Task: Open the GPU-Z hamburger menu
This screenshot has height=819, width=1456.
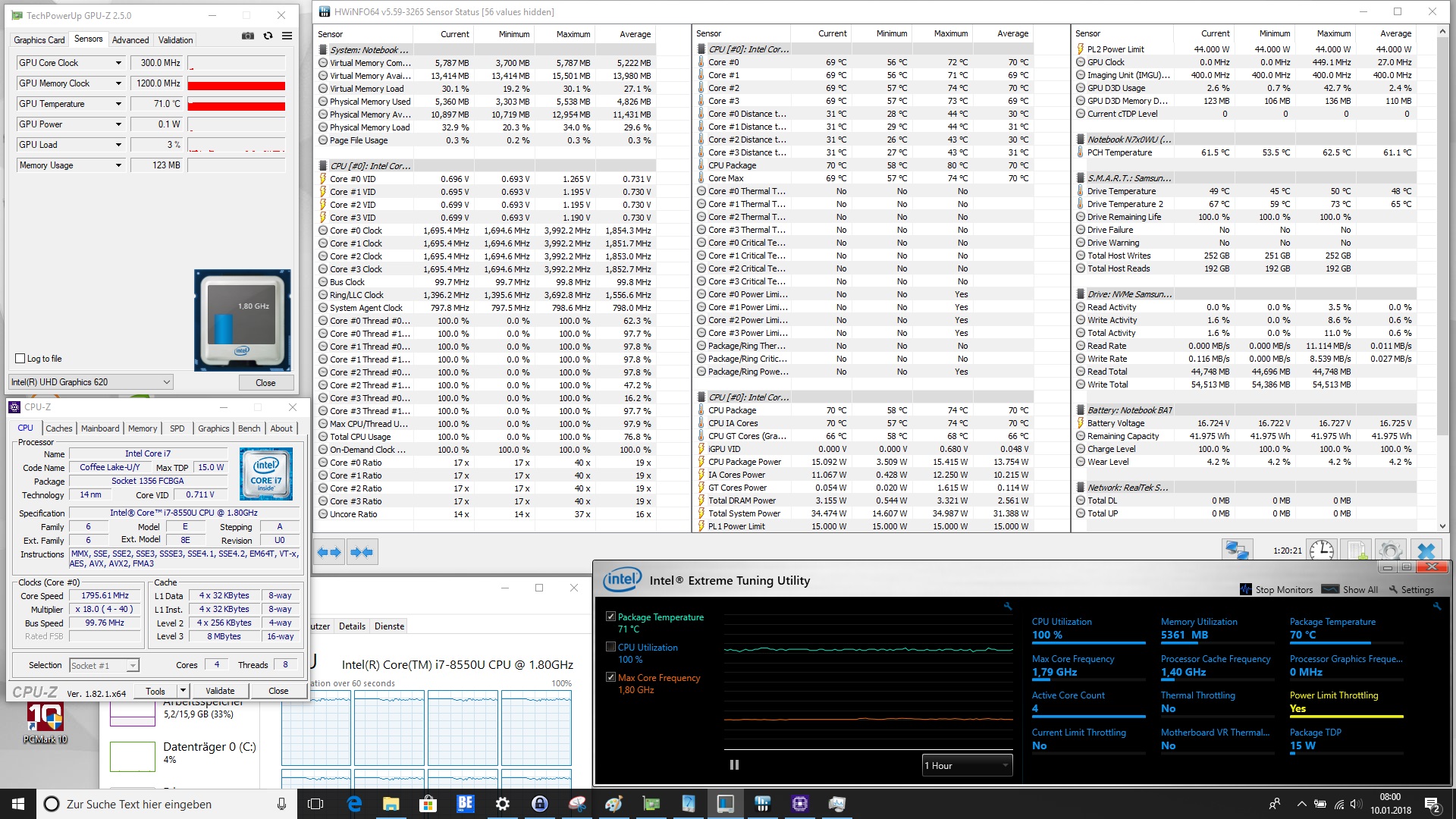Action: click(287, 36)
